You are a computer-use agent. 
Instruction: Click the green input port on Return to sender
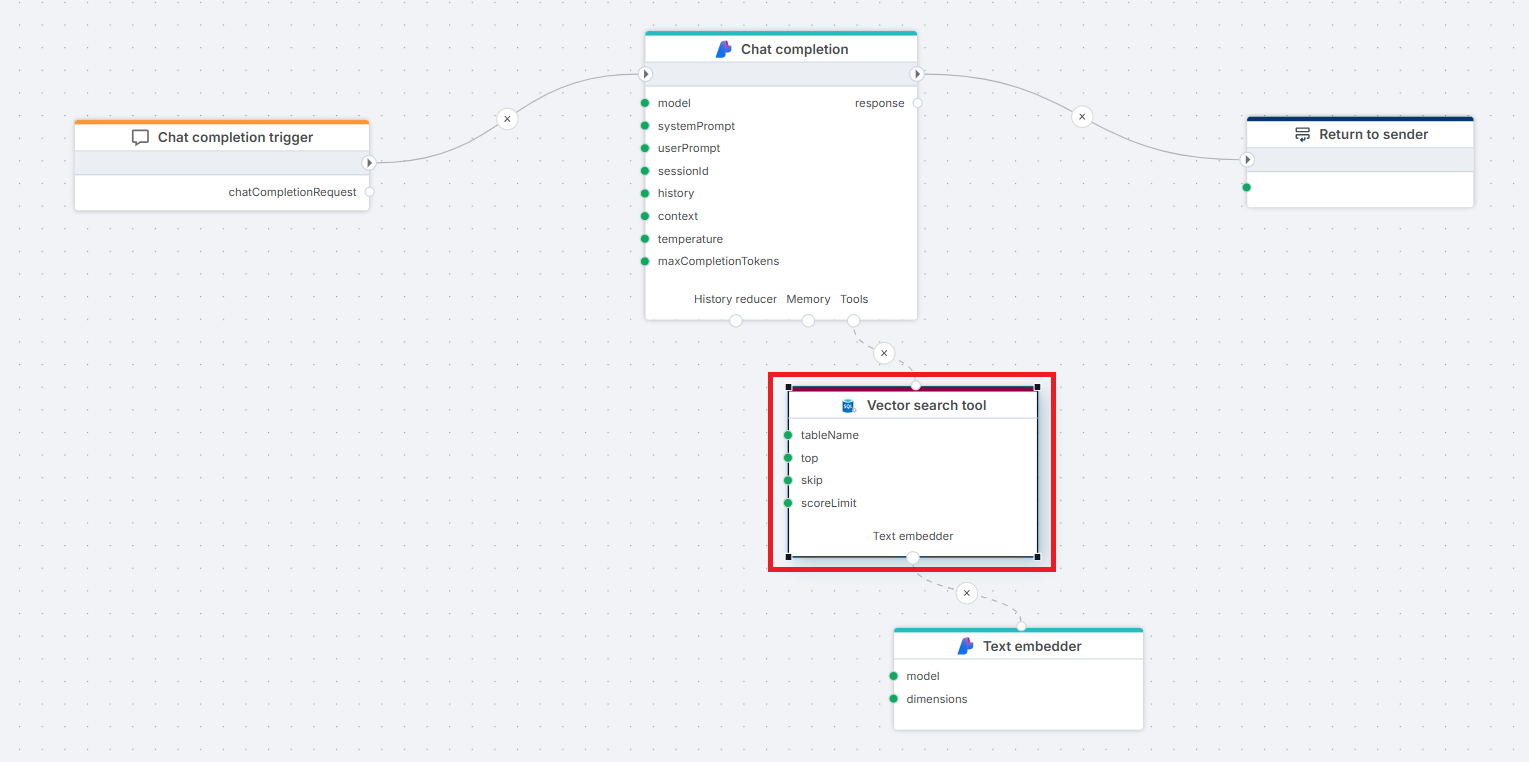point(1246,187)
